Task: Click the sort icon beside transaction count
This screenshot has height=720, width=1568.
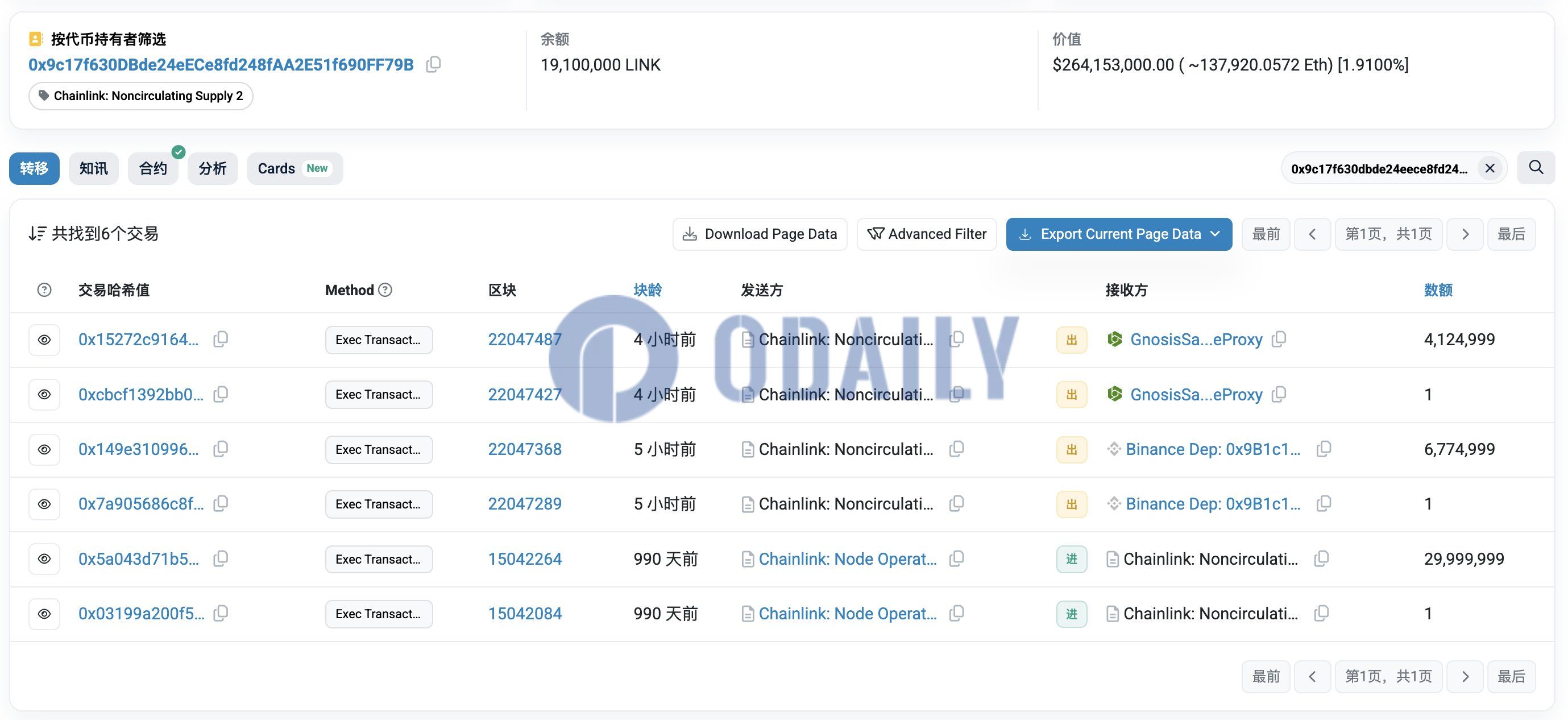Action: click(37, 233)
